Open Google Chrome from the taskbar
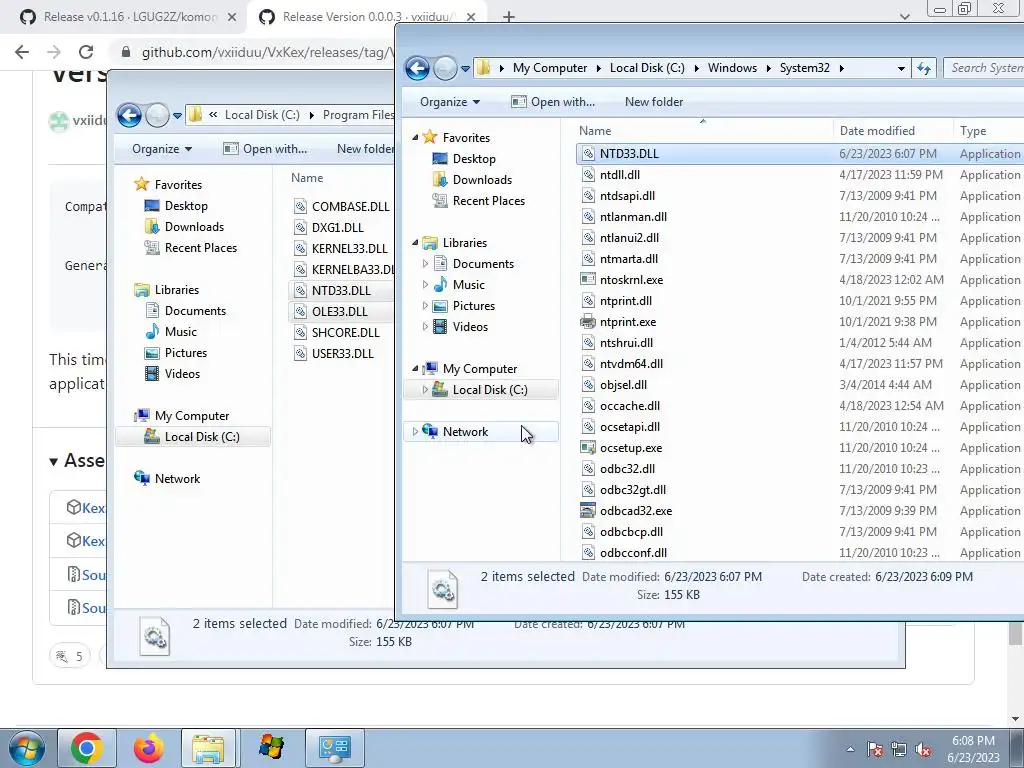Screen dimensions: 1024x768 [x=87, y=748]
